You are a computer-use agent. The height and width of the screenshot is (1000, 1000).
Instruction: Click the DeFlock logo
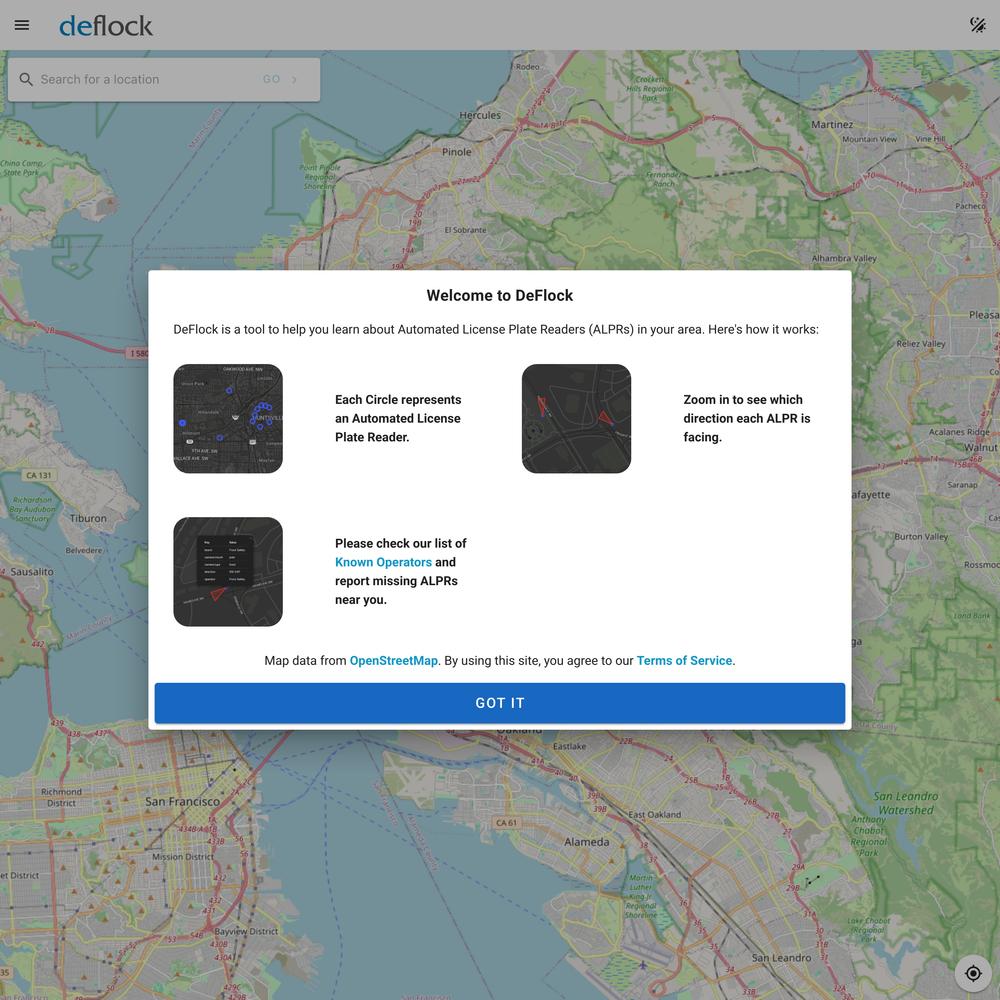click(x=106, y=26)
